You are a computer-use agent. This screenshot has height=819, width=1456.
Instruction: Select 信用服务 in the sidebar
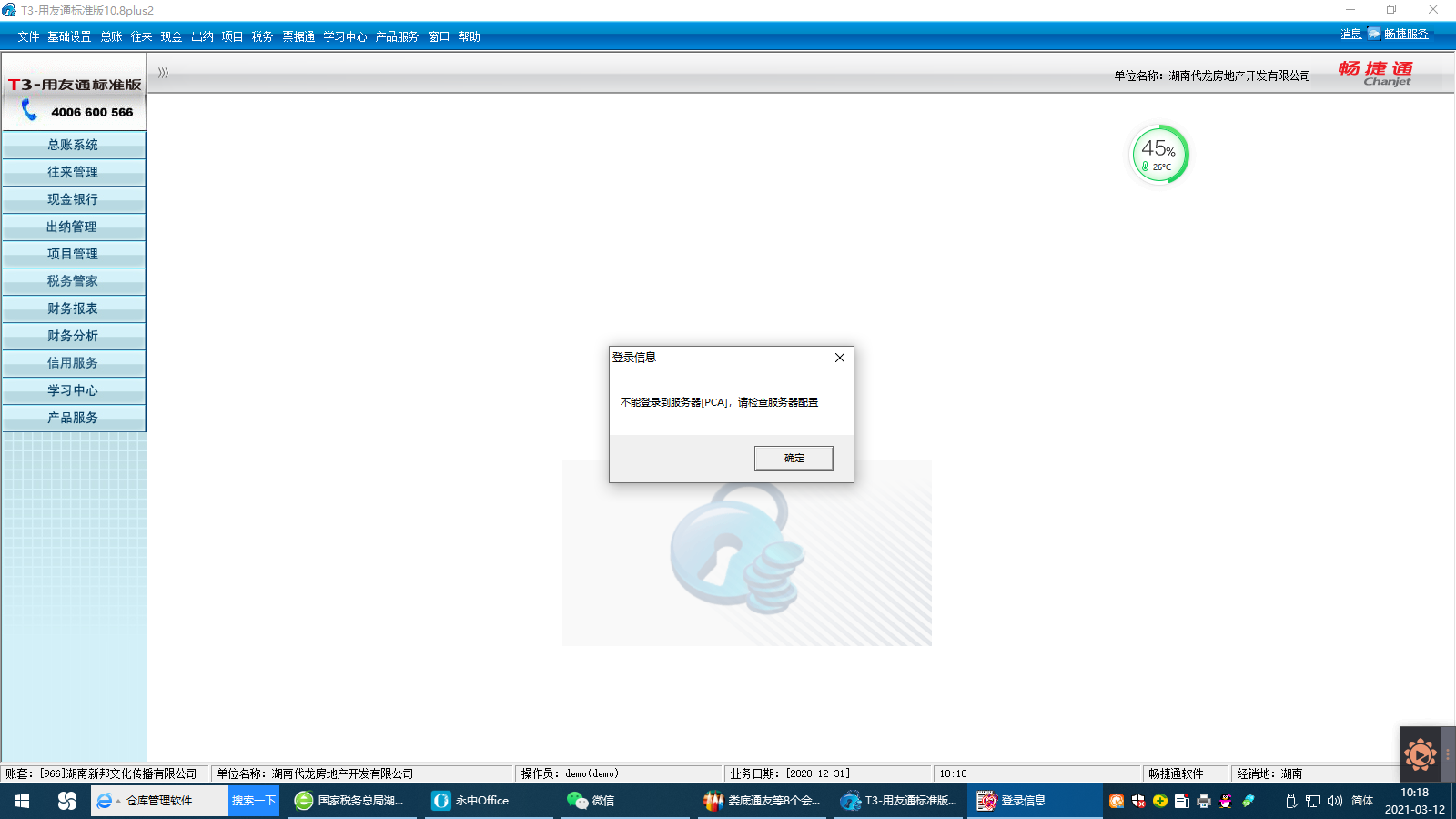[74, 363]
